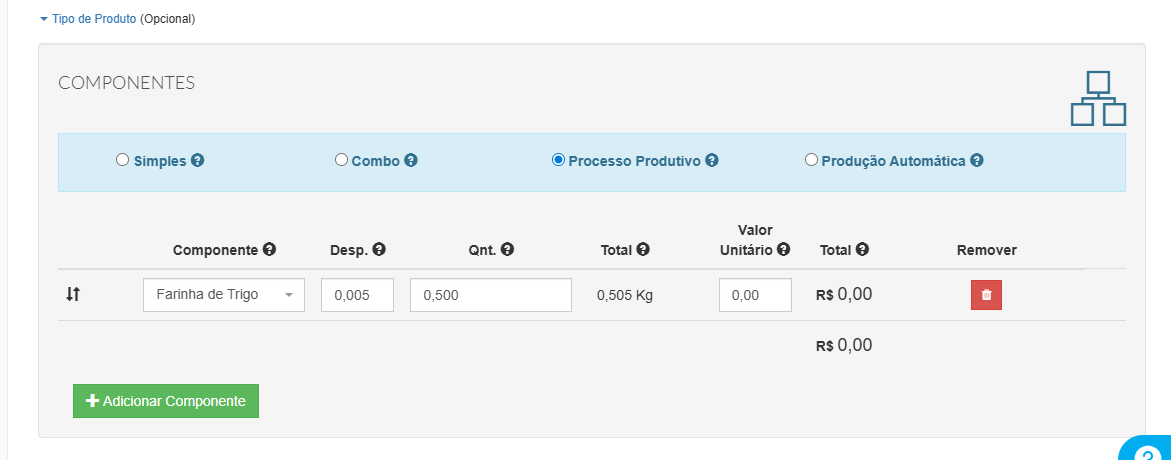The image size is (1171, 460).
Task: Choose the Produção Automática radio option
Action: click(811, 160)
